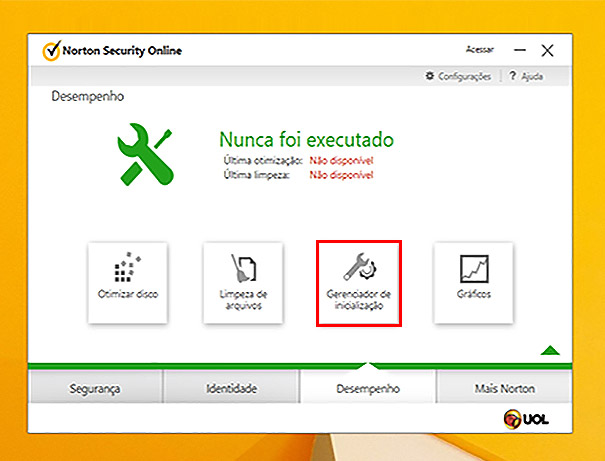
Task: Click Não disponível next to Última otimização
Action: click(x=341, y=160)
